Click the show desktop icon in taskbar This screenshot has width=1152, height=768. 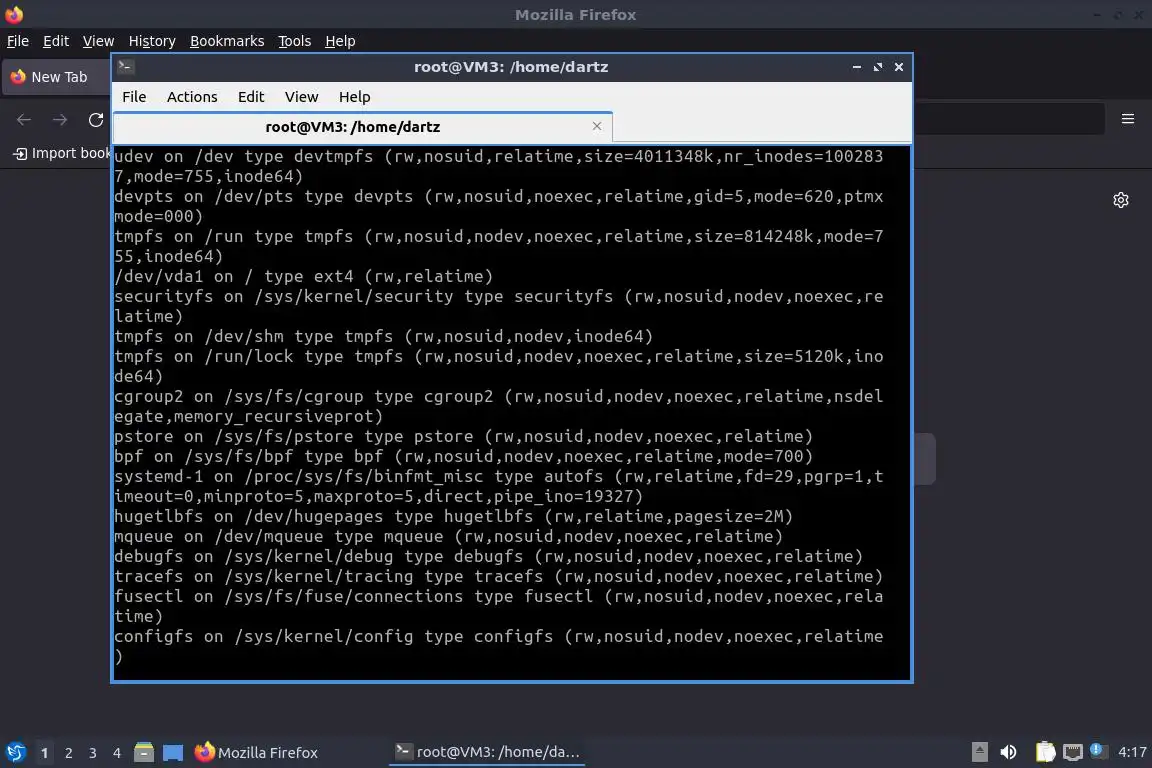pos(173,752)
